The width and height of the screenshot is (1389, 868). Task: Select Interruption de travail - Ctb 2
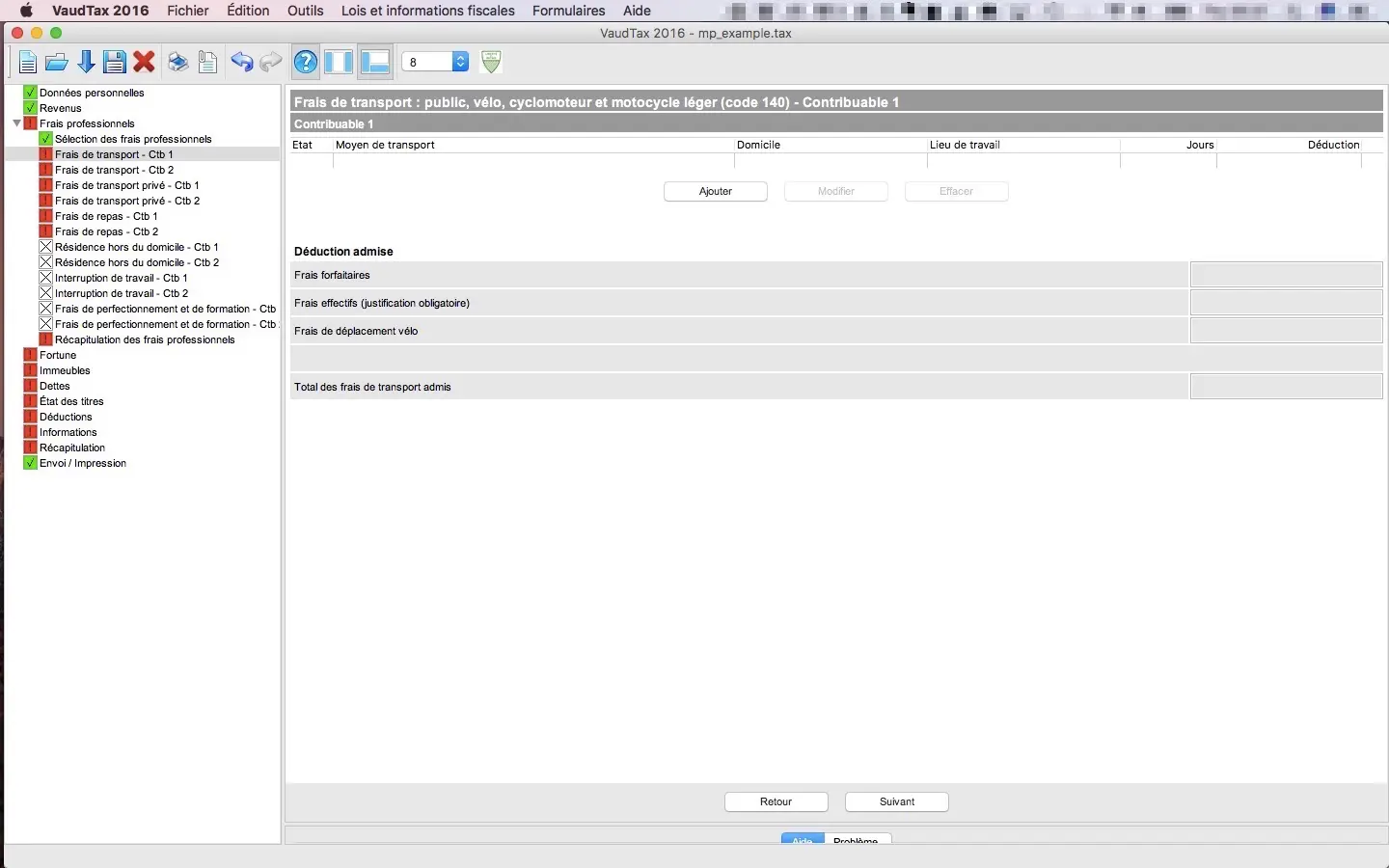click(x=122, y=293)
